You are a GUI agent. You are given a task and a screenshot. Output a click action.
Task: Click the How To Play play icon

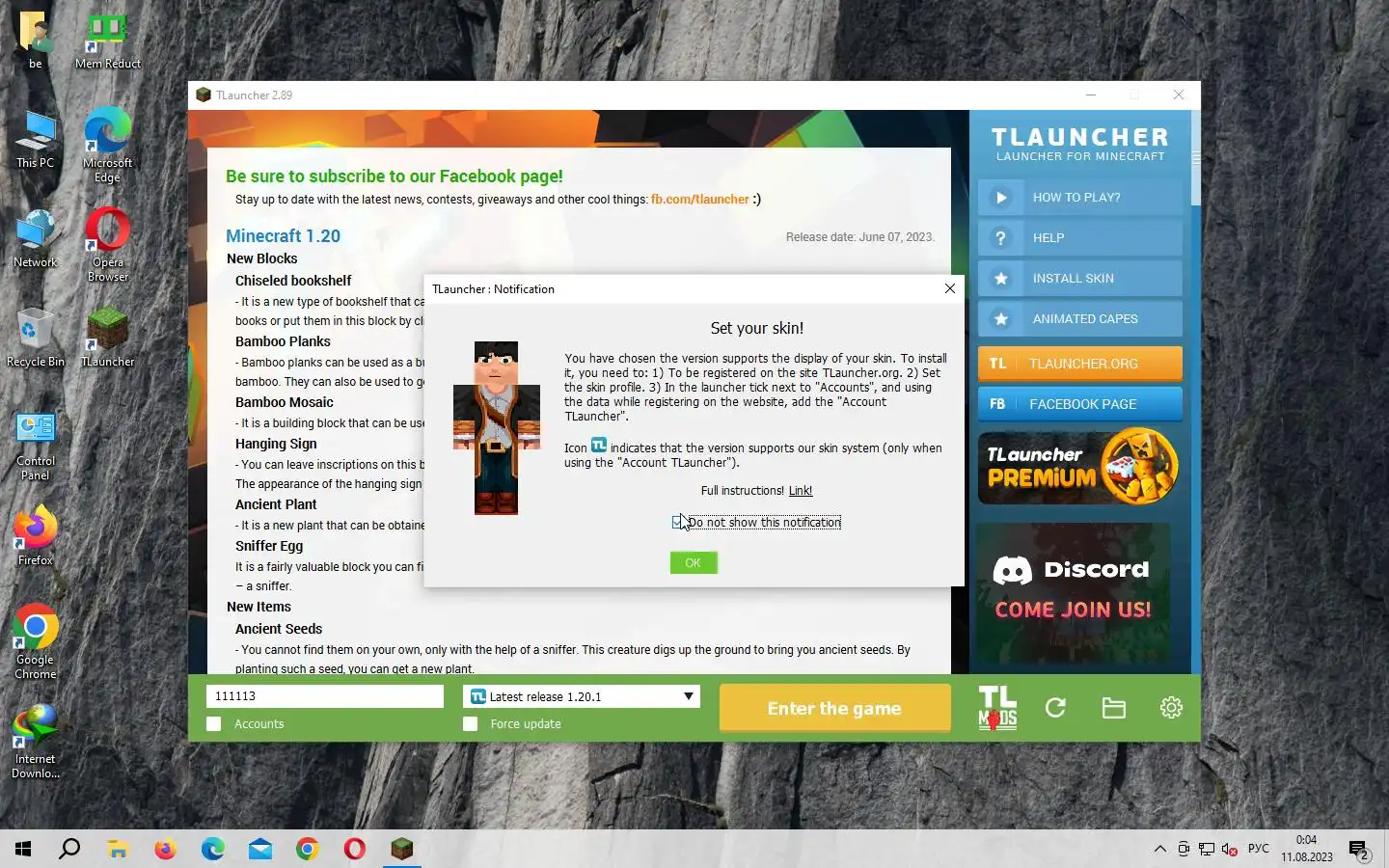coord(1001,198)
